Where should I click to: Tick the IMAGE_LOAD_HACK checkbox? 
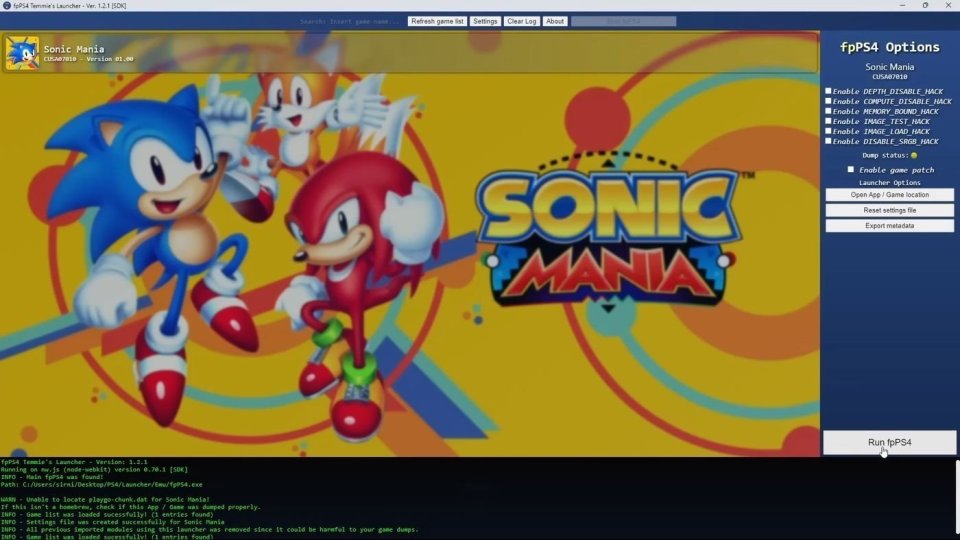(828, 131)
